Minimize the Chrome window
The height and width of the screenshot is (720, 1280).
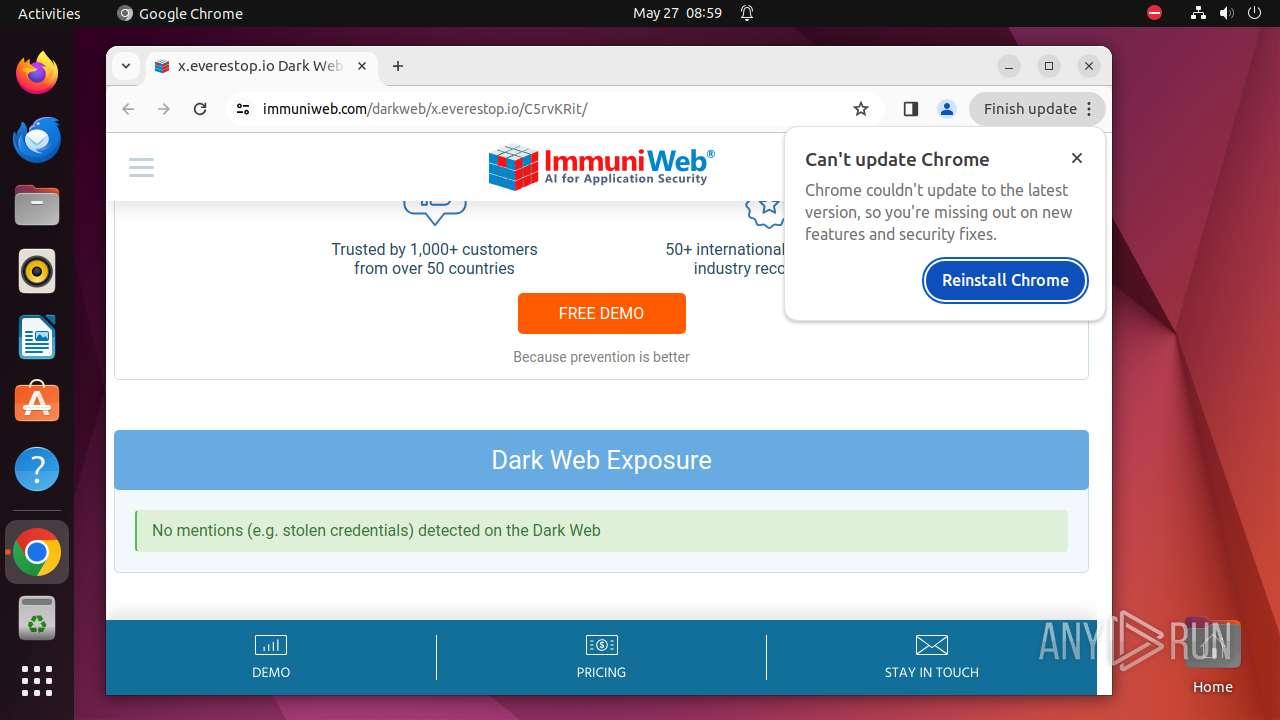point(1009,66)
